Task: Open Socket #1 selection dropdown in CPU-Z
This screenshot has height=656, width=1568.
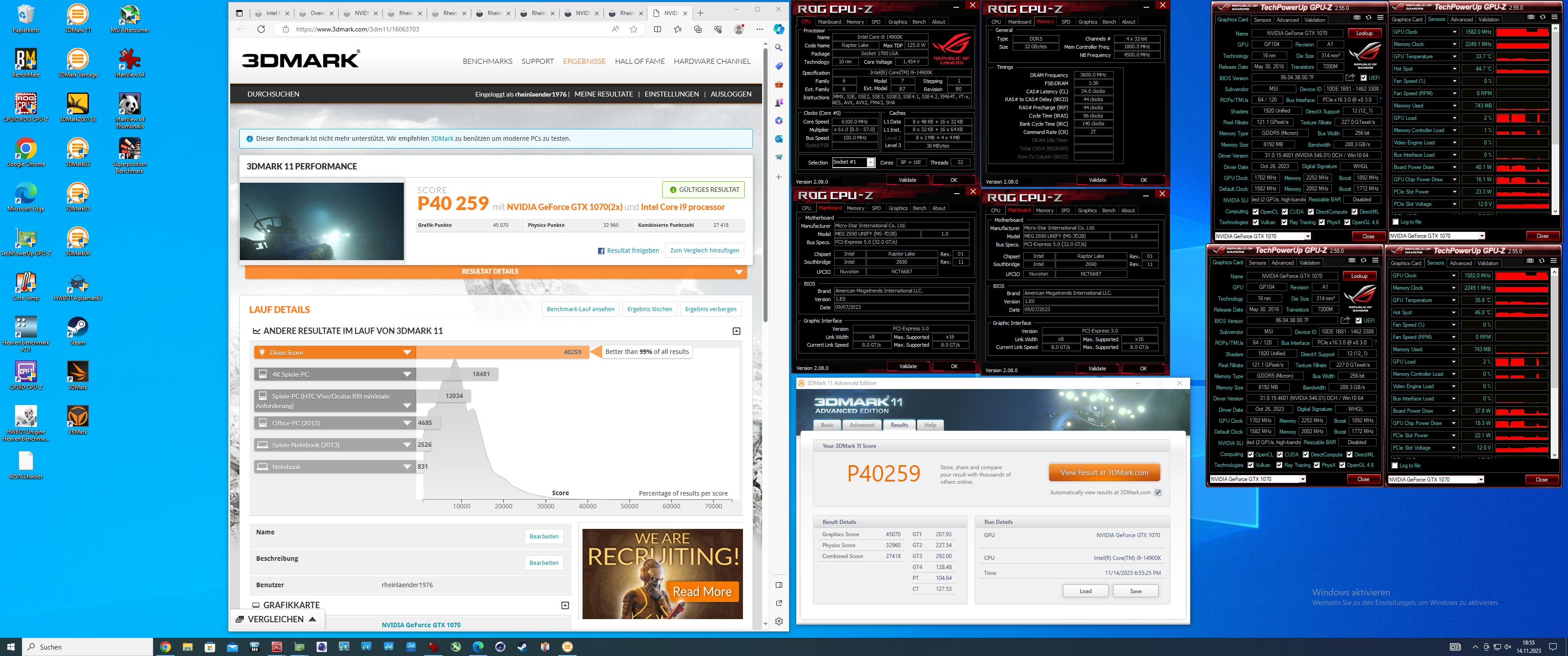Action: (x=871, y=163)
